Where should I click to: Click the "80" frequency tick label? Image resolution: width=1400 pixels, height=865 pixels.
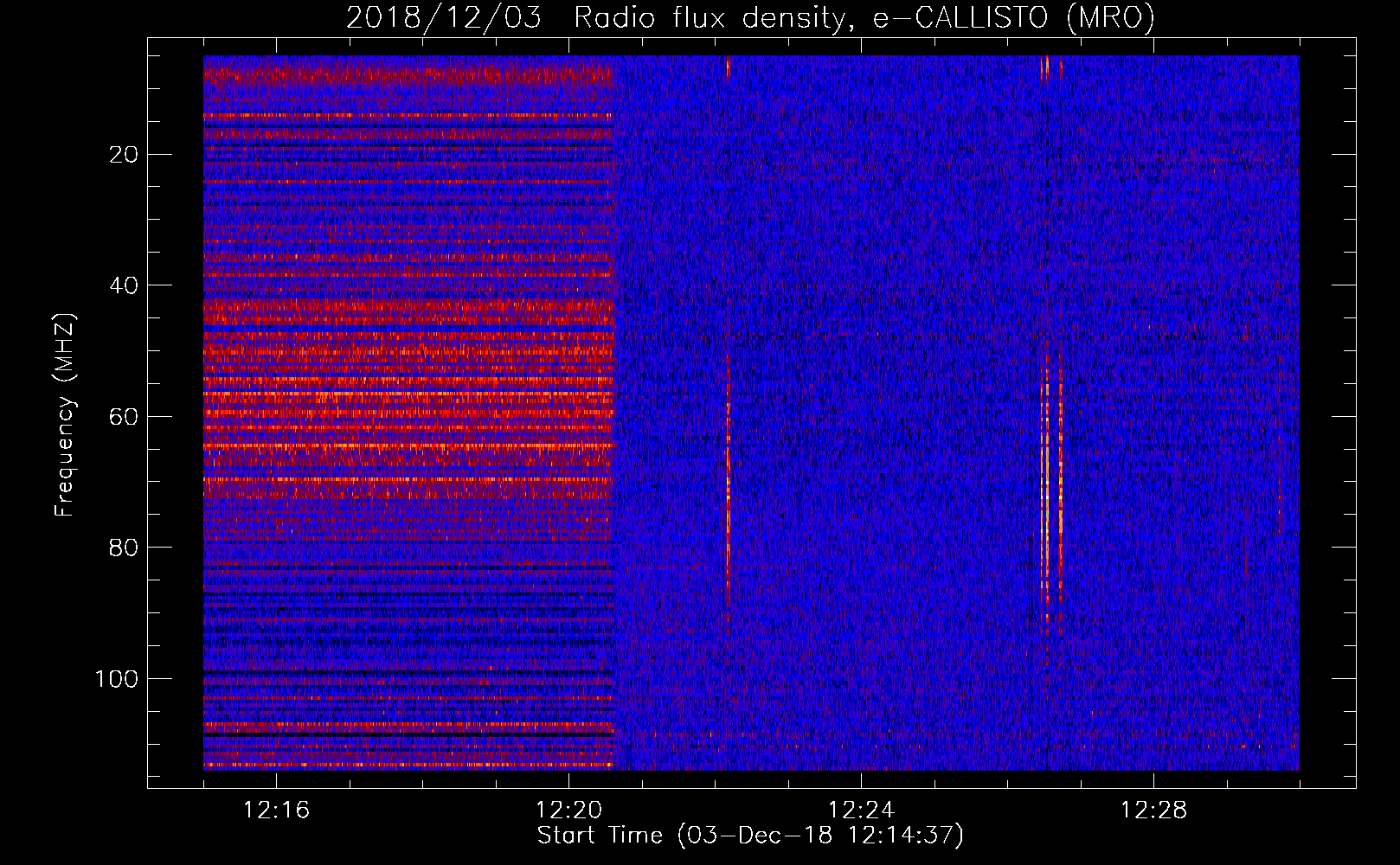[125, 548]
